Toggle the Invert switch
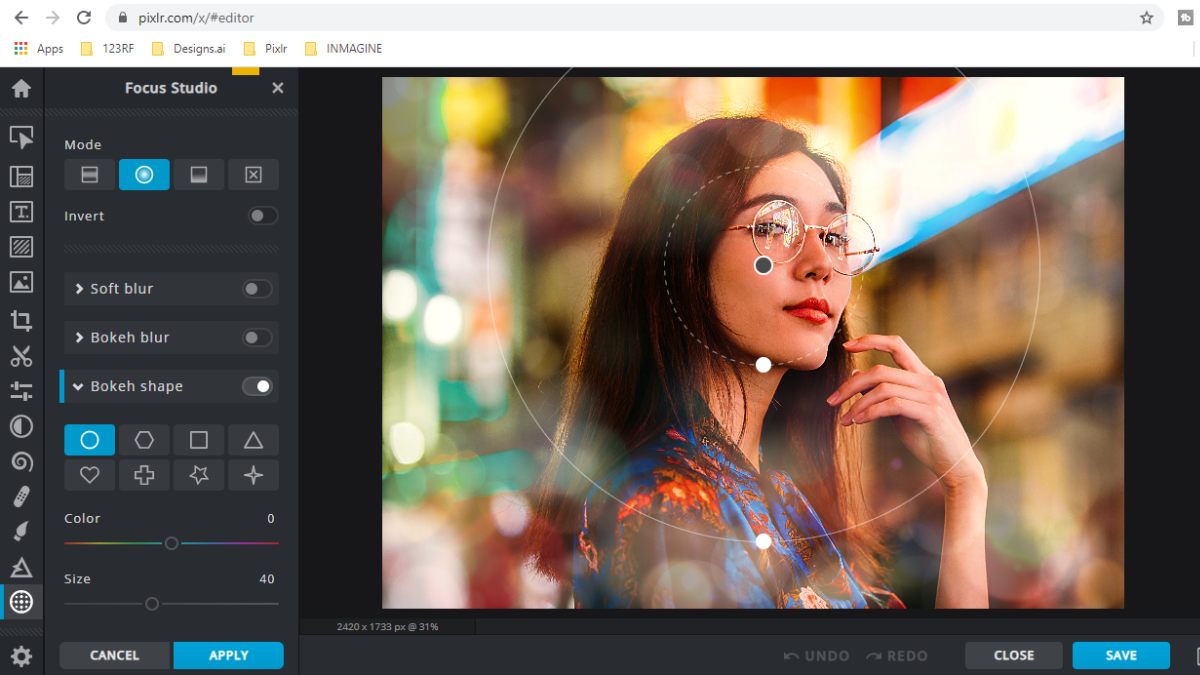Viewport: 1200px width, 675px height. tap(262, 215)
